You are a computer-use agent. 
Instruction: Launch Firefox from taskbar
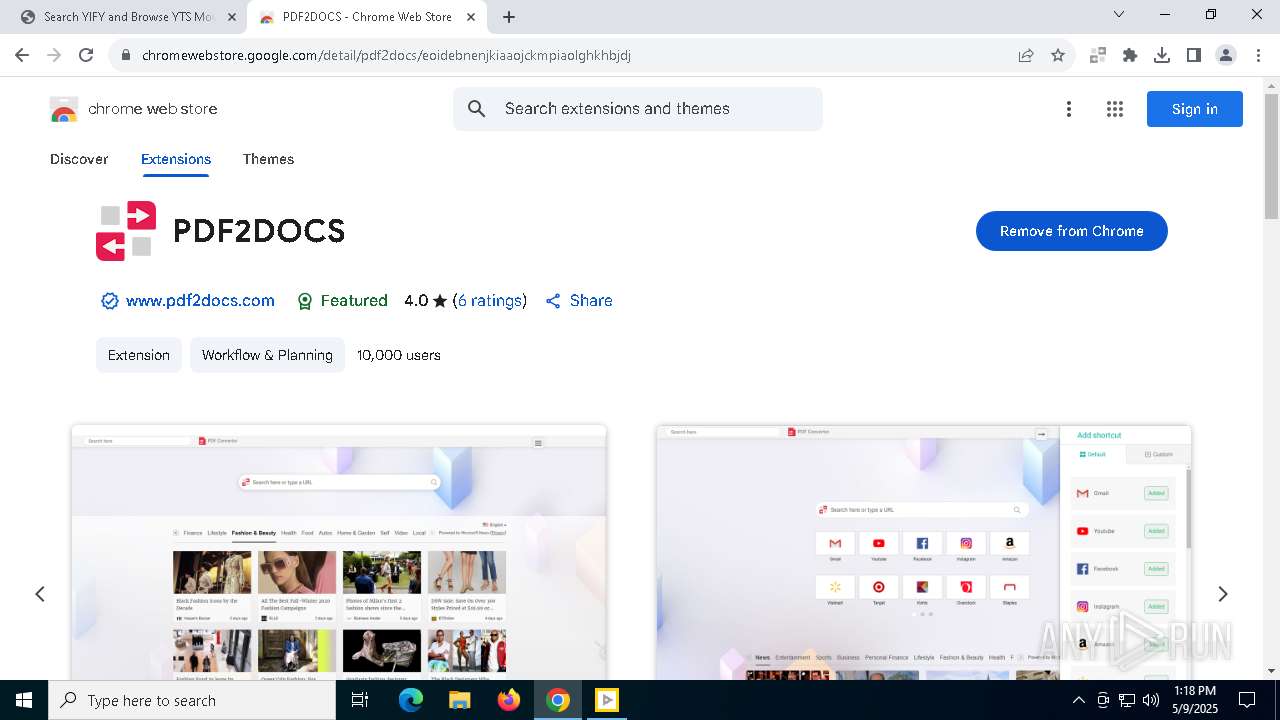click(509, 700)
